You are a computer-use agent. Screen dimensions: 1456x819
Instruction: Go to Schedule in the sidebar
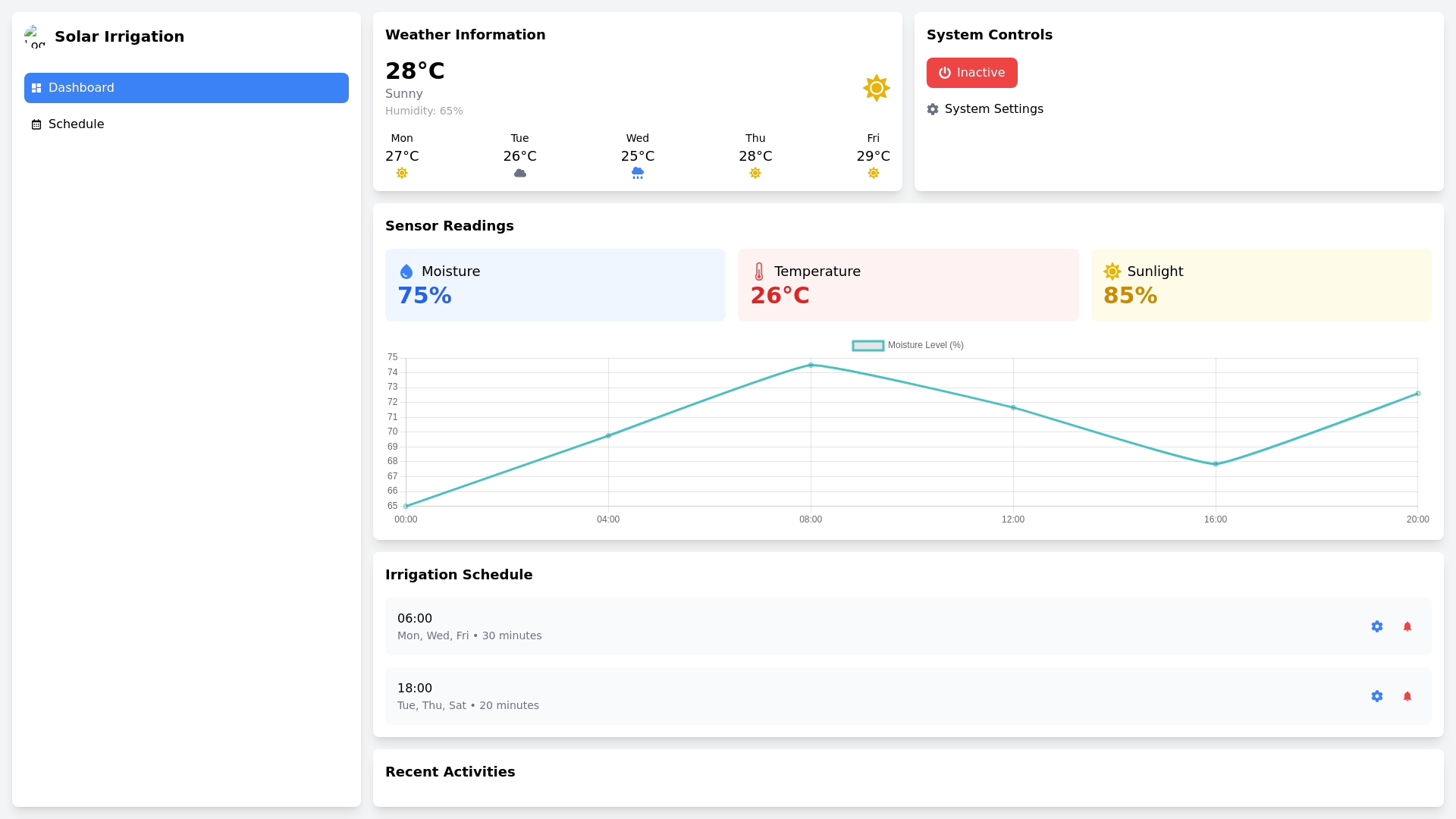coord(76,124)
